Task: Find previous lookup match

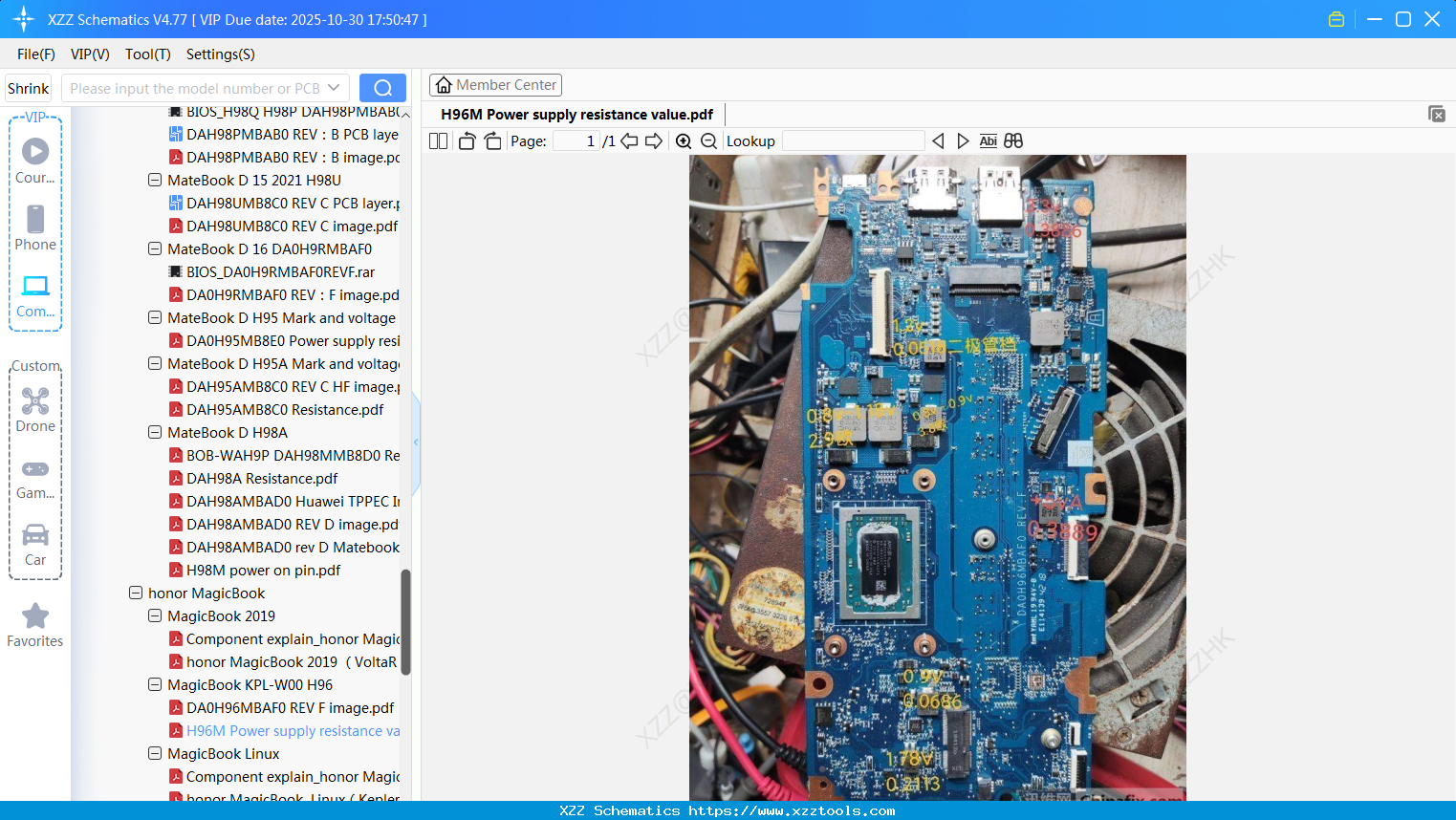Action: pos(938,140)
